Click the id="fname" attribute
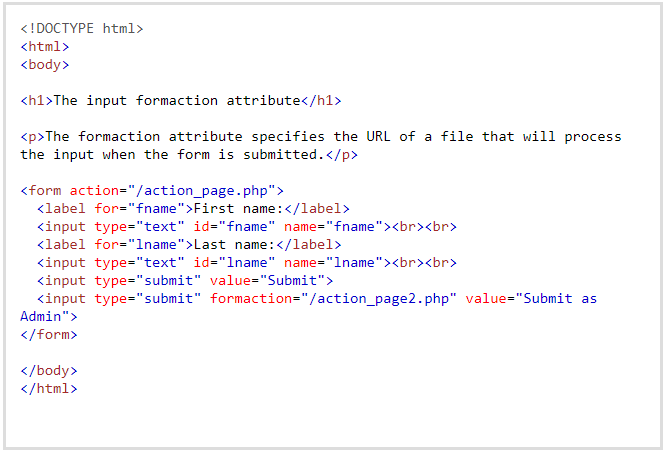 234,227
